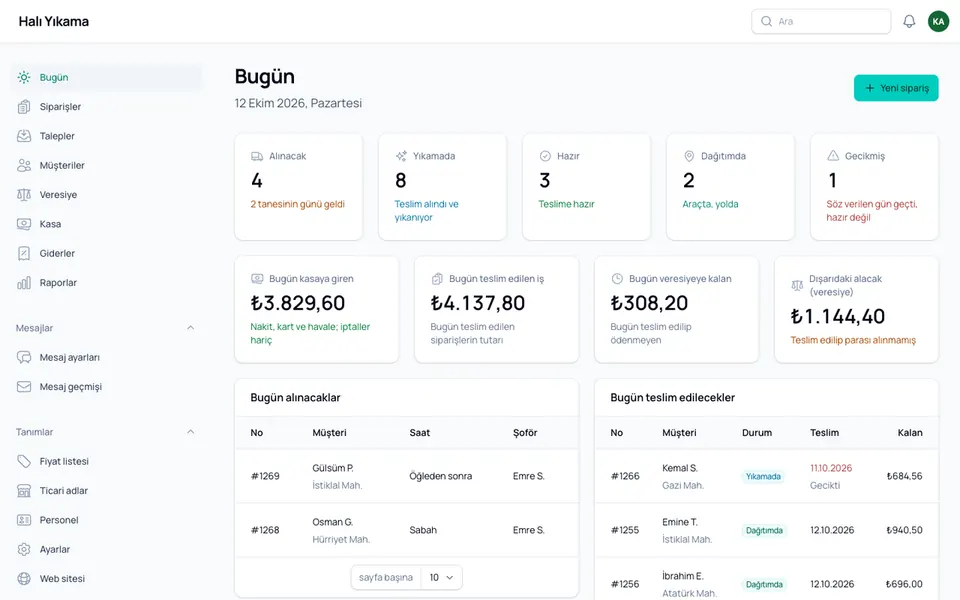Click order number #1268
The height and width of the screenshot is (600, 960).
coord(265,530)
